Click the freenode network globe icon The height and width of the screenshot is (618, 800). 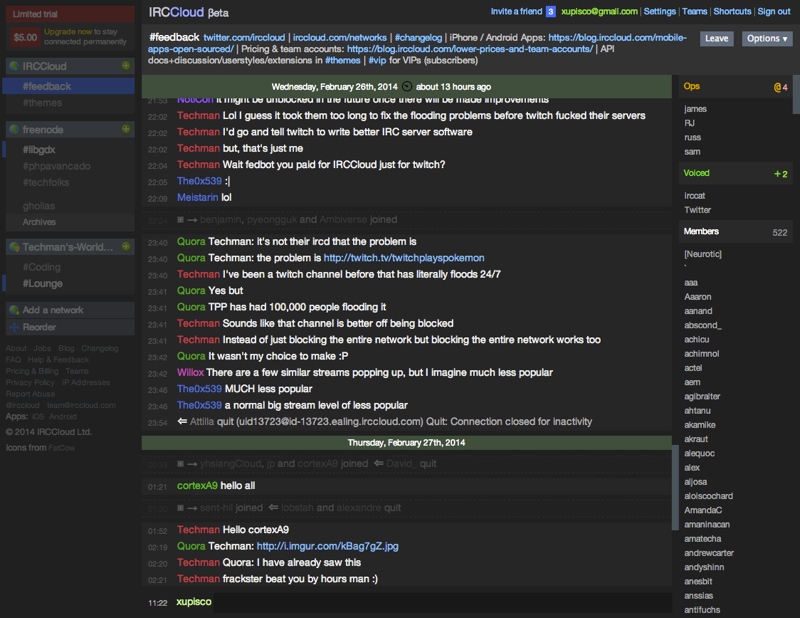(x=14, y=130)
